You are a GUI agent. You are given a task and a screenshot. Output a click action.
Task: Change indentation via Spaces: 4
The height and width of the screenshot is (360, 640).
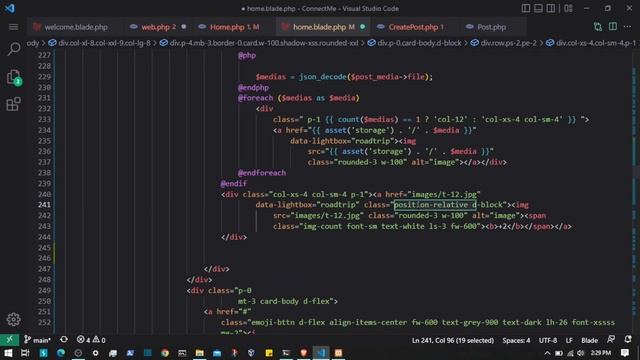click(x=516, y=340)
